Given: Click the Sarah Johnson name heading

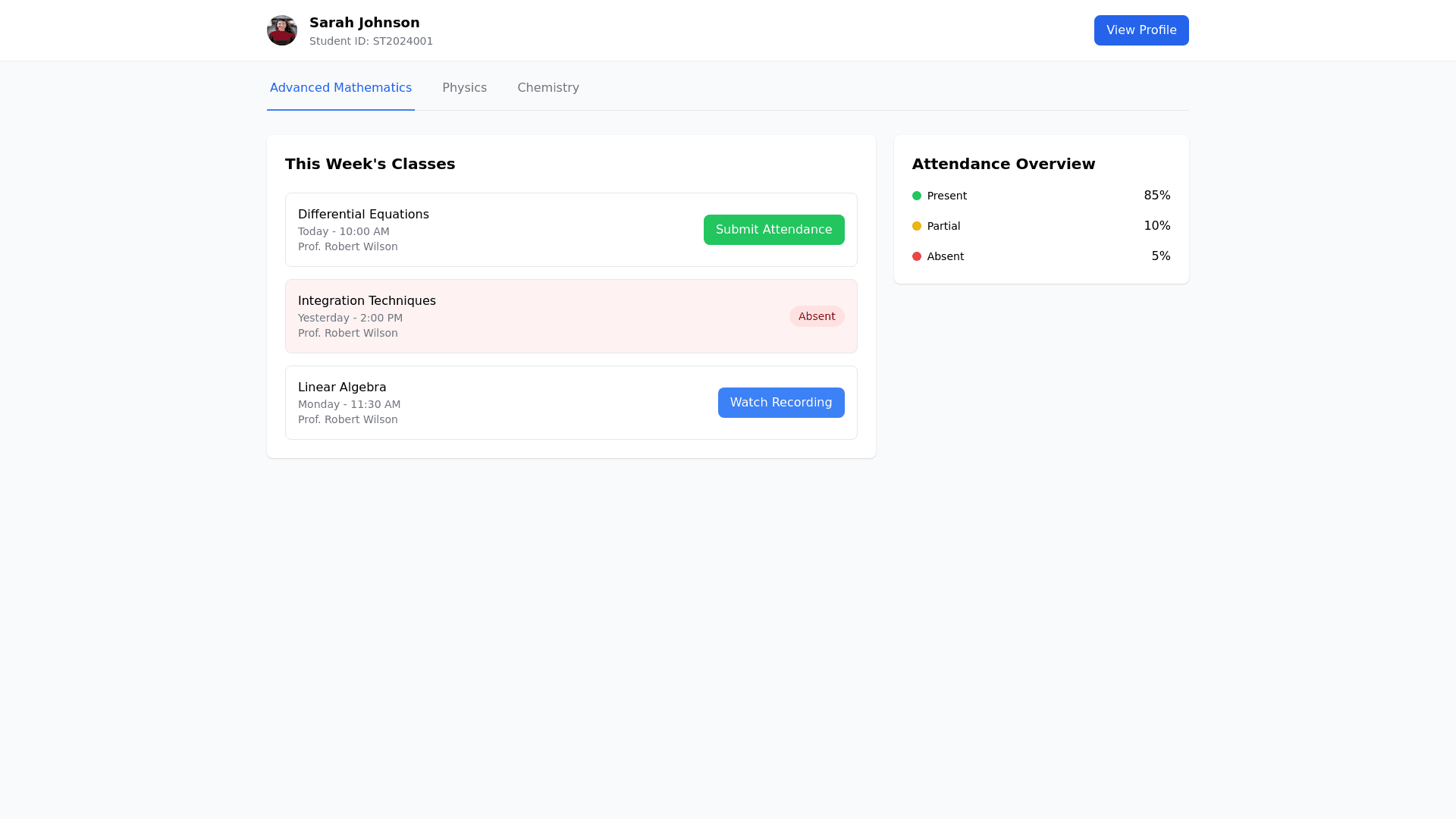Looking at the screenshot, I should click(x=364, y=23).
